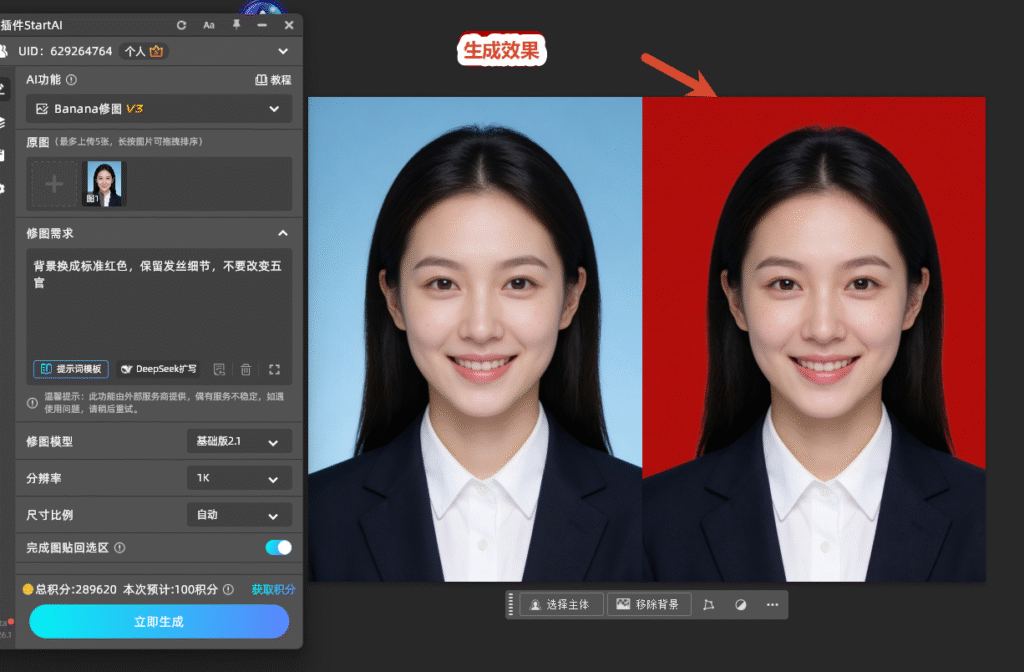Click the image icon left of Banana修图
This screenshot has width=1024, height=672.
click(x=42, y=109)
